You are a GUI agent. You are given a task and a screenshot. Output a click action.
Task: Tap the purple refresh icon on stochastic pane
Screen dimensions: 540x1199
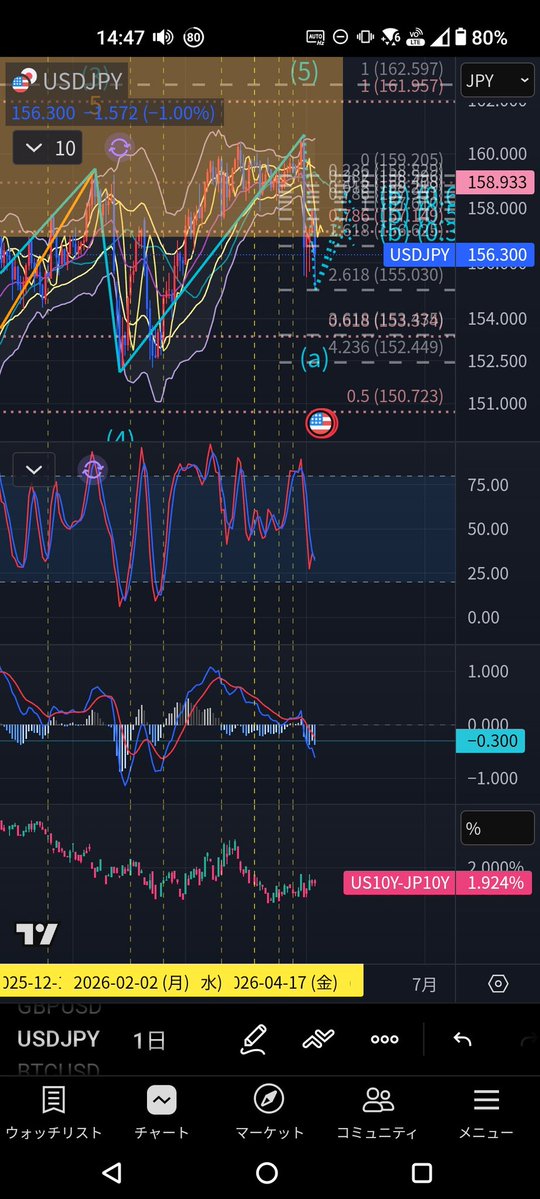pos(92,468)
